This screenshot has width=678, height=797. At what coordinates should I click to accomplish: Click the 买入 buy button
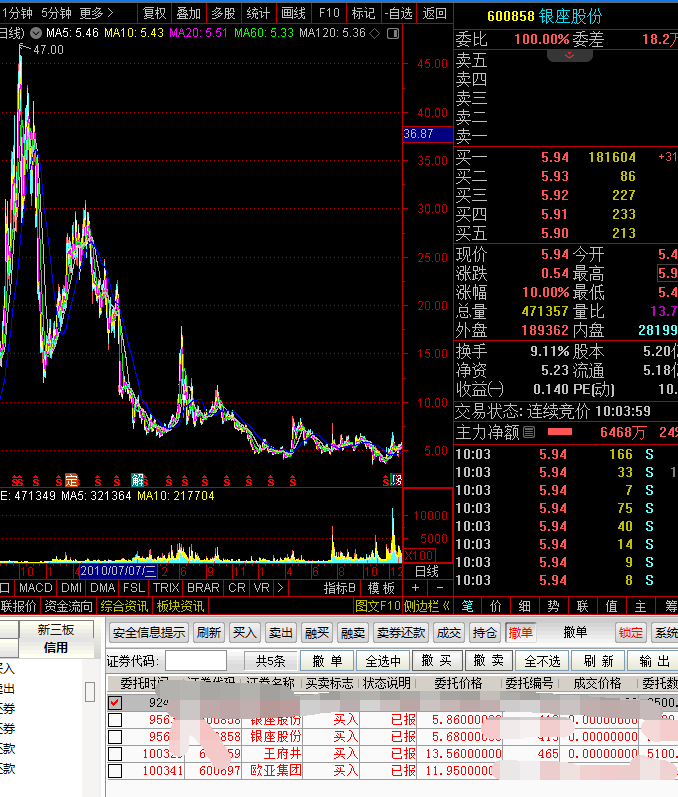click(x=244, y=633)
